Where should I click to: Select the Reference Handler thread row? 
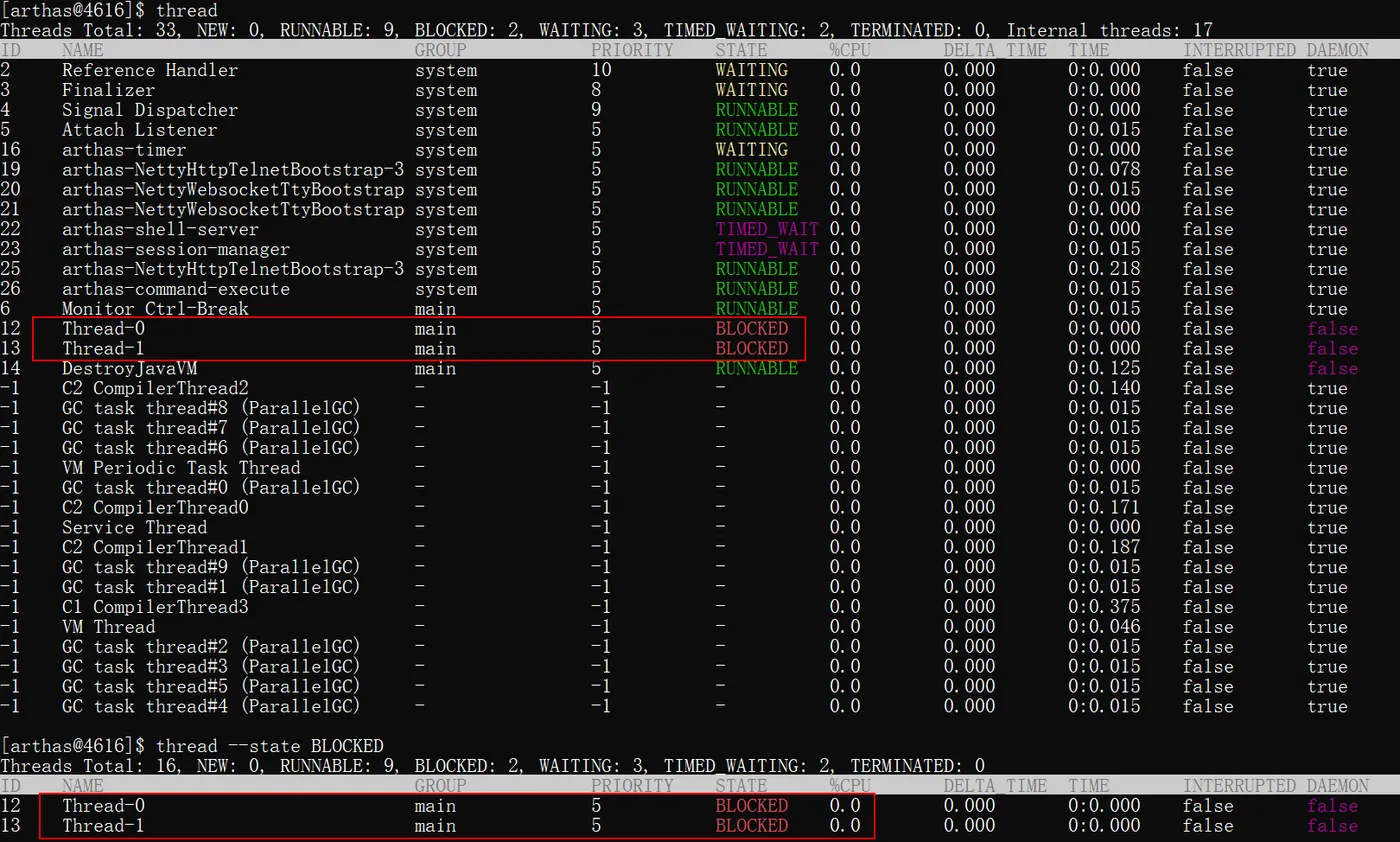point(700,70)
